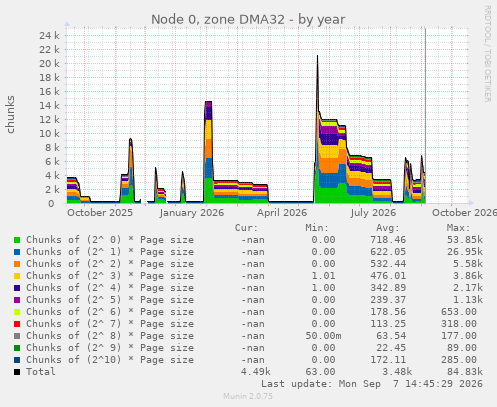This screenshot has height=407, width=497.
Task: Click the yellow swatch for 2^3 chunks
Action: click(x=17, y=276)
